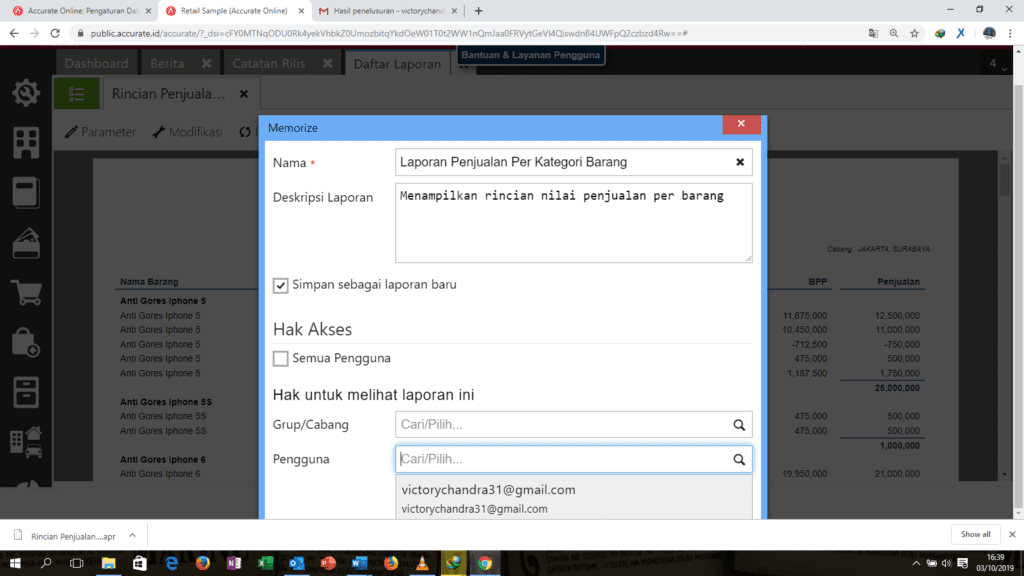Open Grup/Cabang search field
Screen dimensions: 1024x576
coord(573,424)
